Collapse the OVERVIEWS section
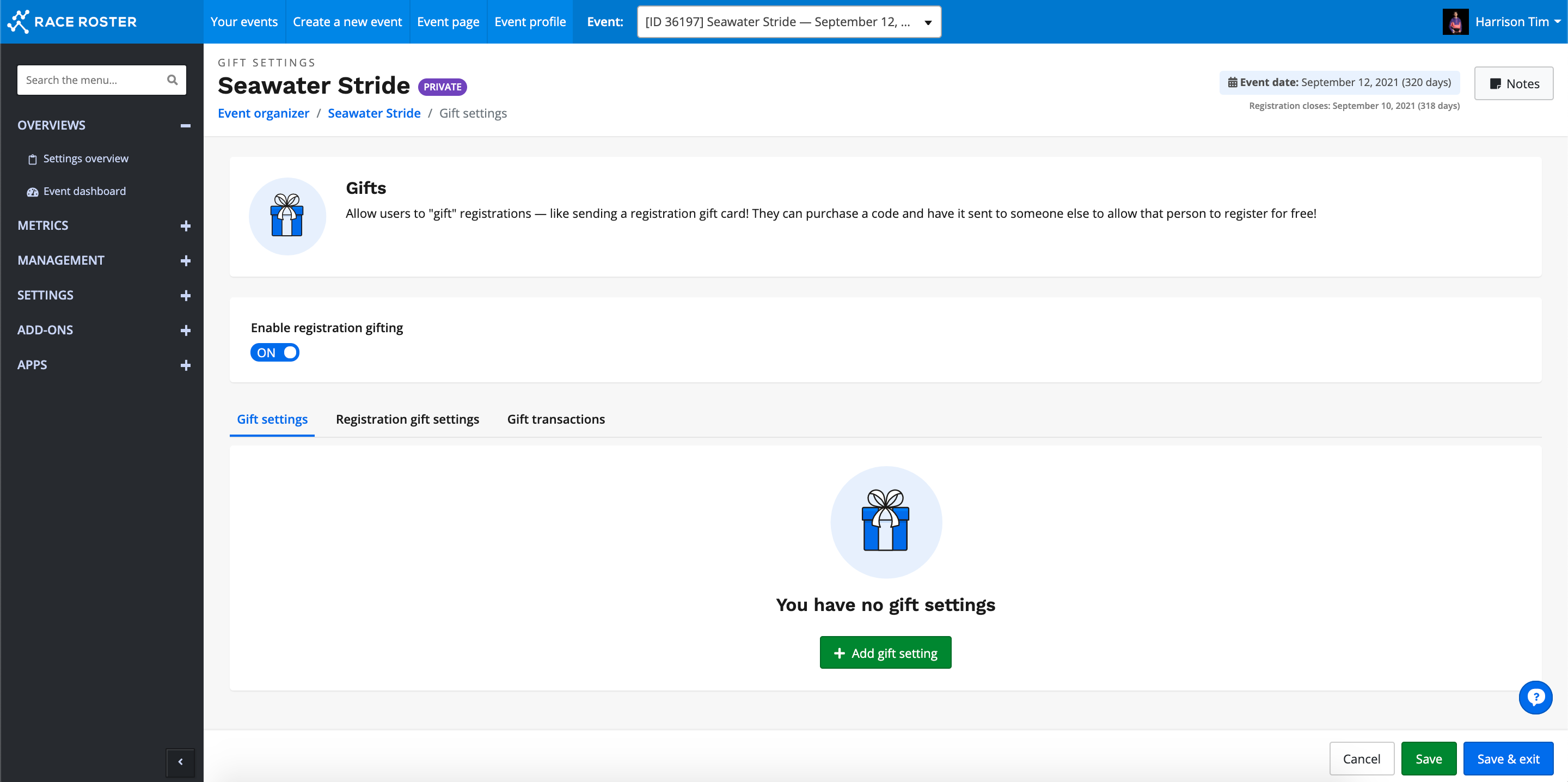Viewport: 1568px width, 782px height. [x=185, y=125]
